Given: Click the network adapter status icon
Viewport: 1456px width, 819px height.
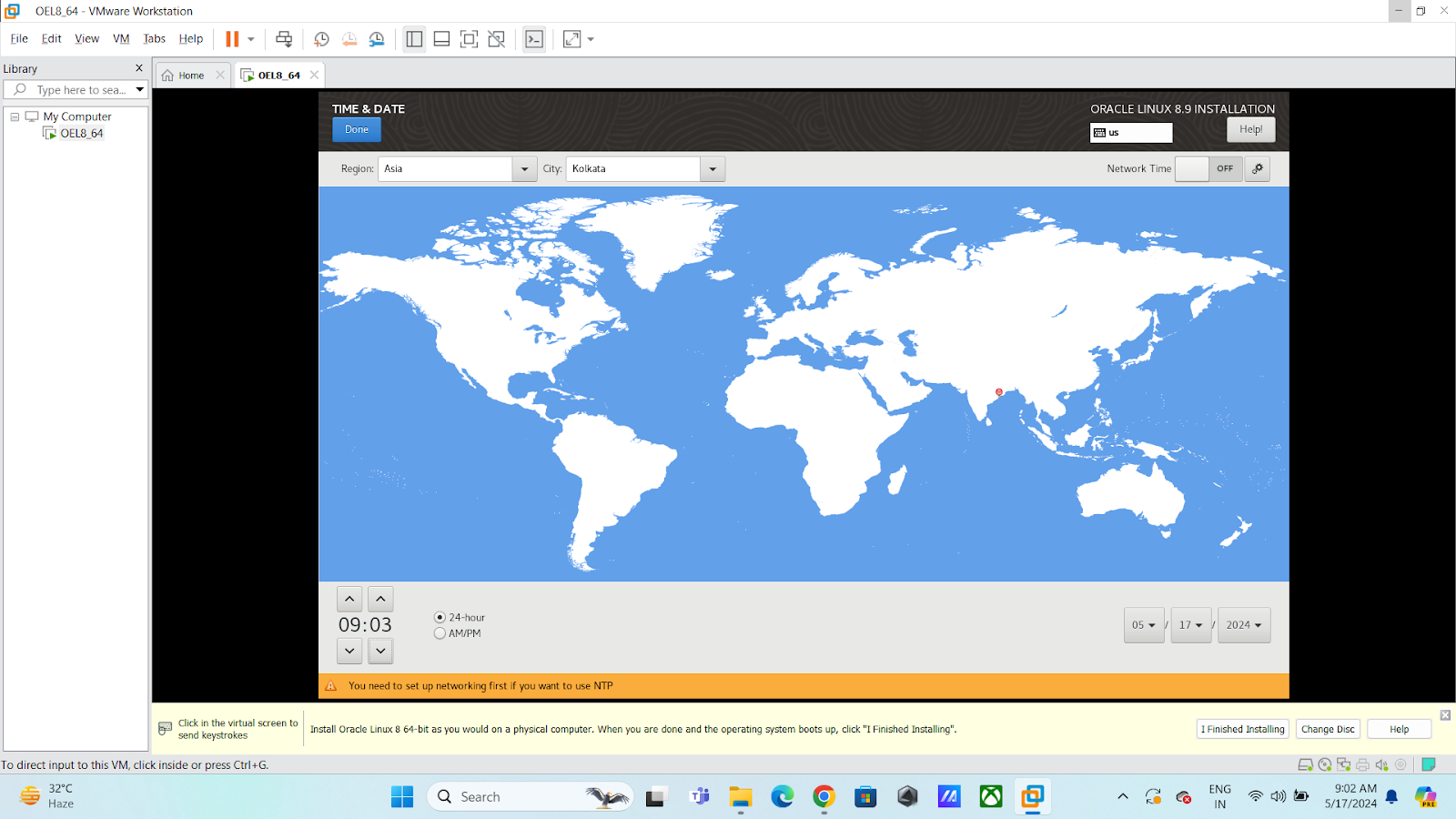Looking at the screenshot, I should (x=1343, y=764).
